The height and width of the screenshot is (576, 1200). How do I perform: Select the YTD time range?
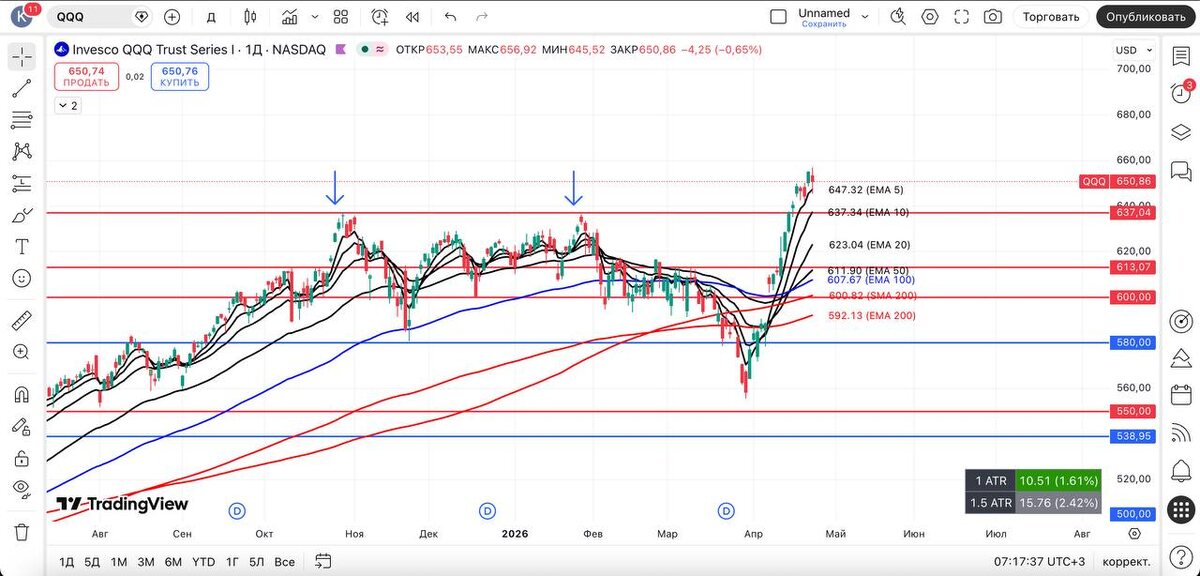203,561
